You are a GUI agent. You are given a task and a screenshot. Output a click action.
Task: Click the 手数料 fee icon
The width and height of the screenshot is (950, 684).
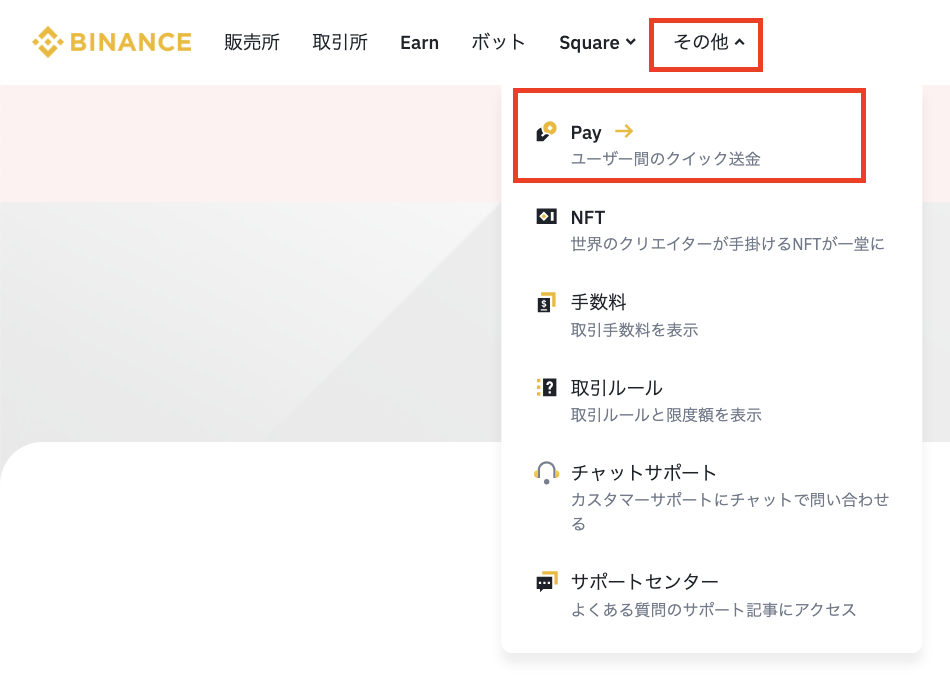[x=546, y=302]
